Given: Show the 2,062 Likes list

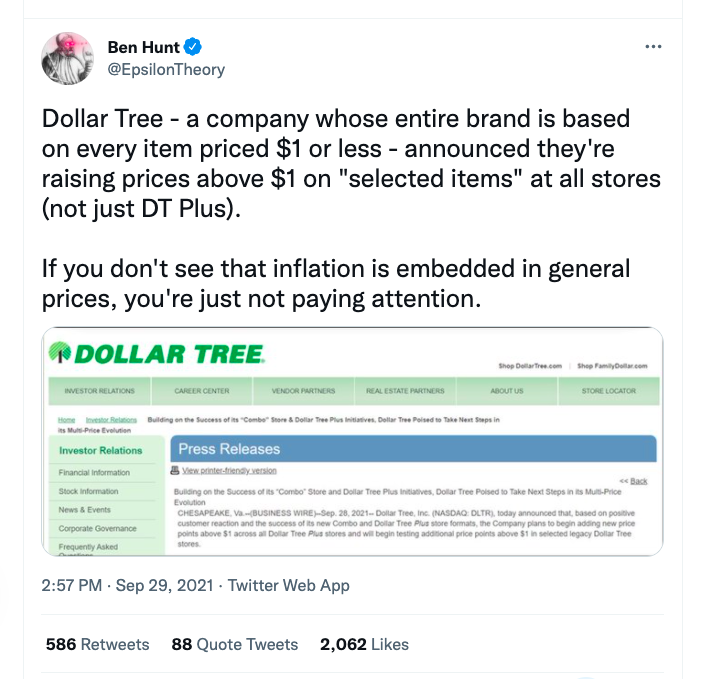Looking at the screenshot, I should pyautogui.click(x=364, y=644).
